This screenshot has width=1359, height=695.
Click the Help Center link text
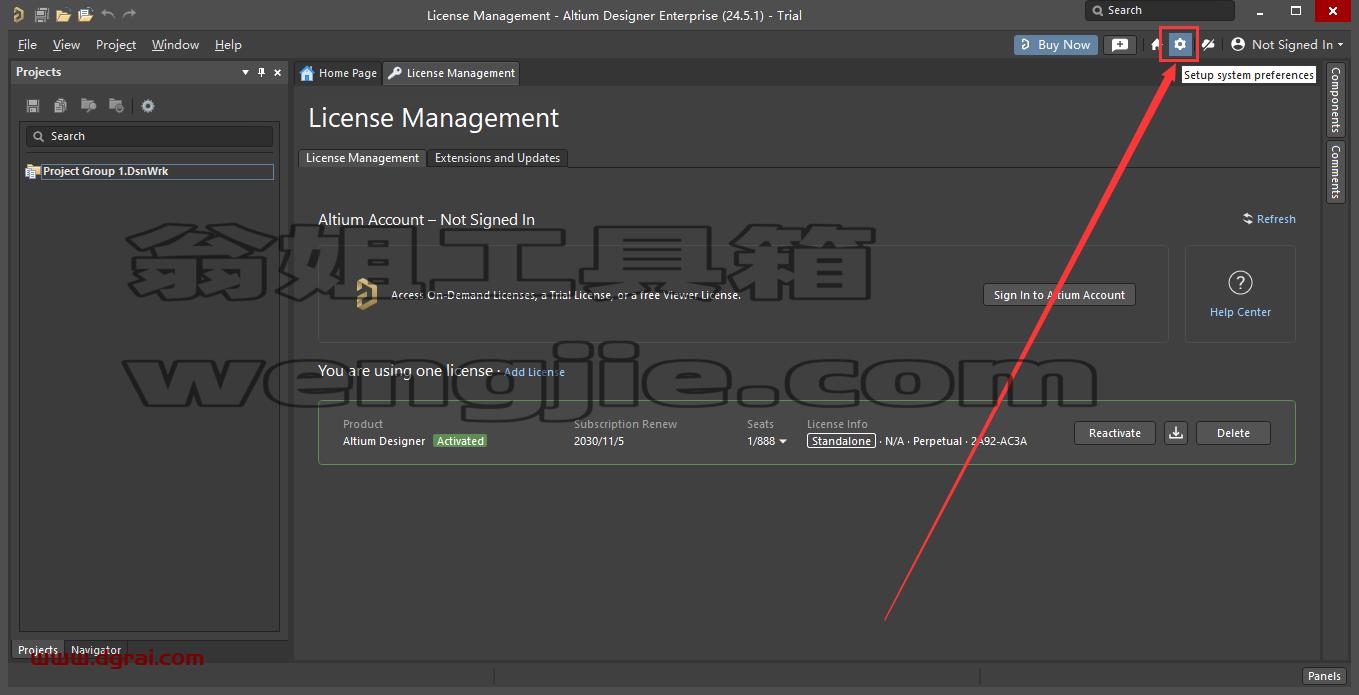coord(1240,312)
